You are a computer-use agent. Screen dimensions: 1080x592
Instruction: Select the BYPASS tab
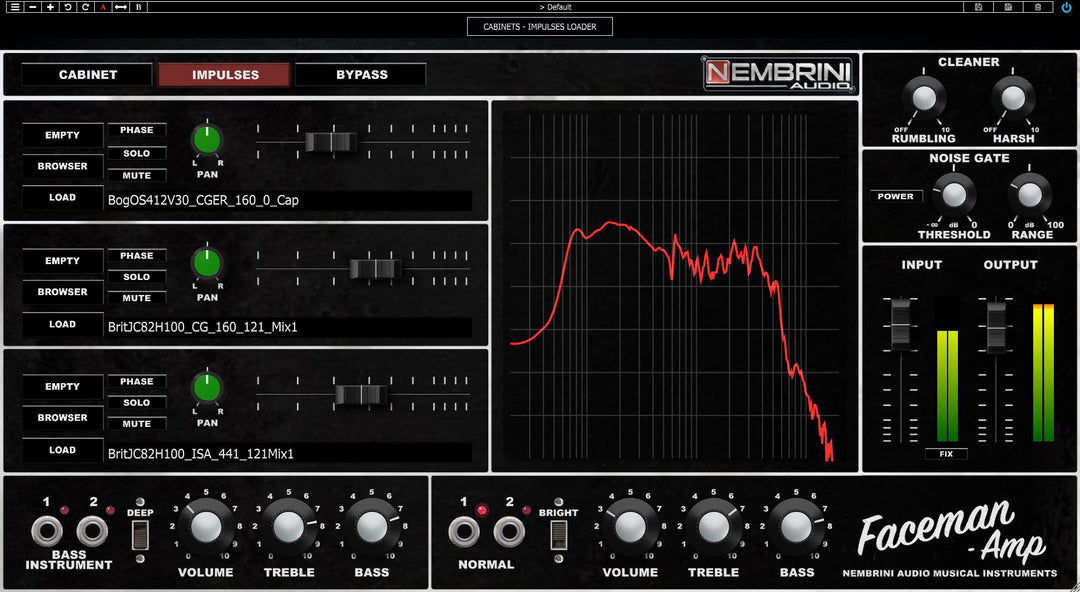point(362,74)
